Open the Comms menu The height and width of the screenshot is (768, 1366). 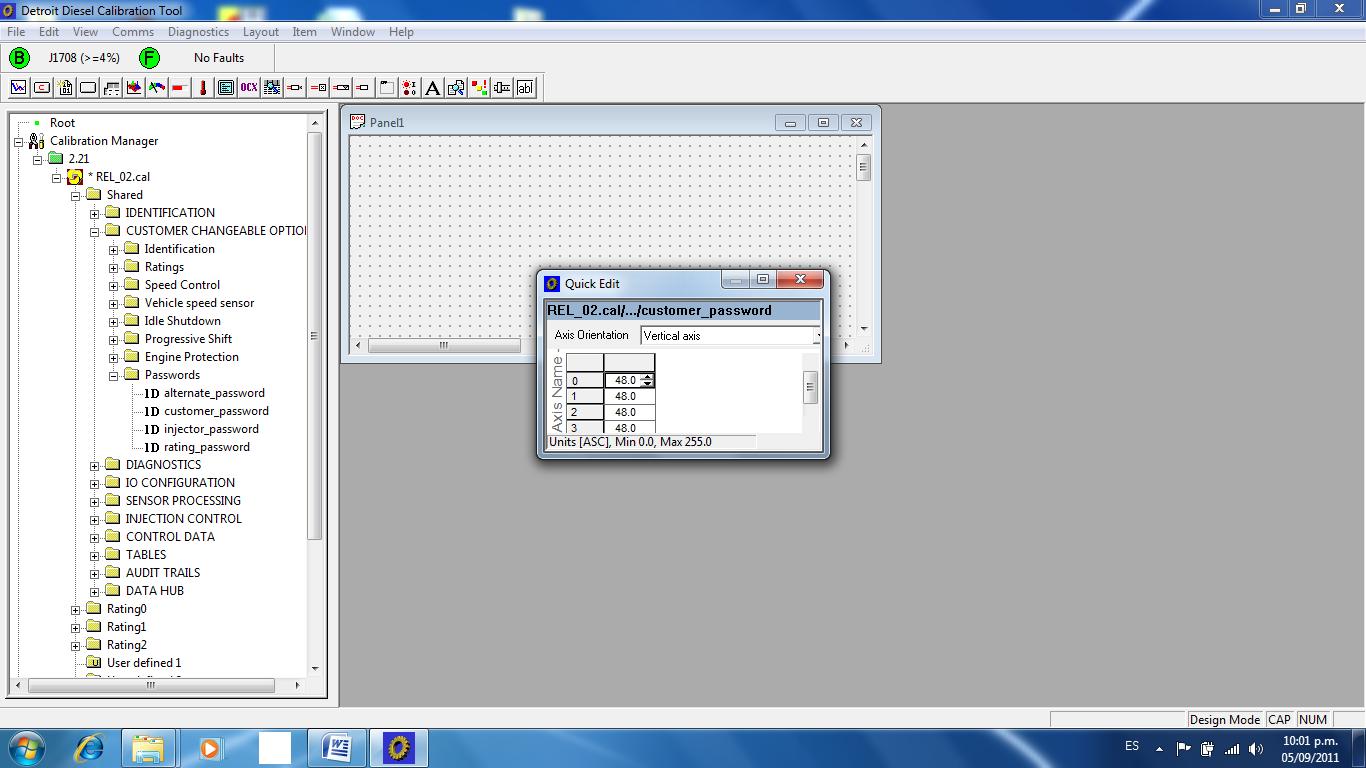click(x=133, y=32)
